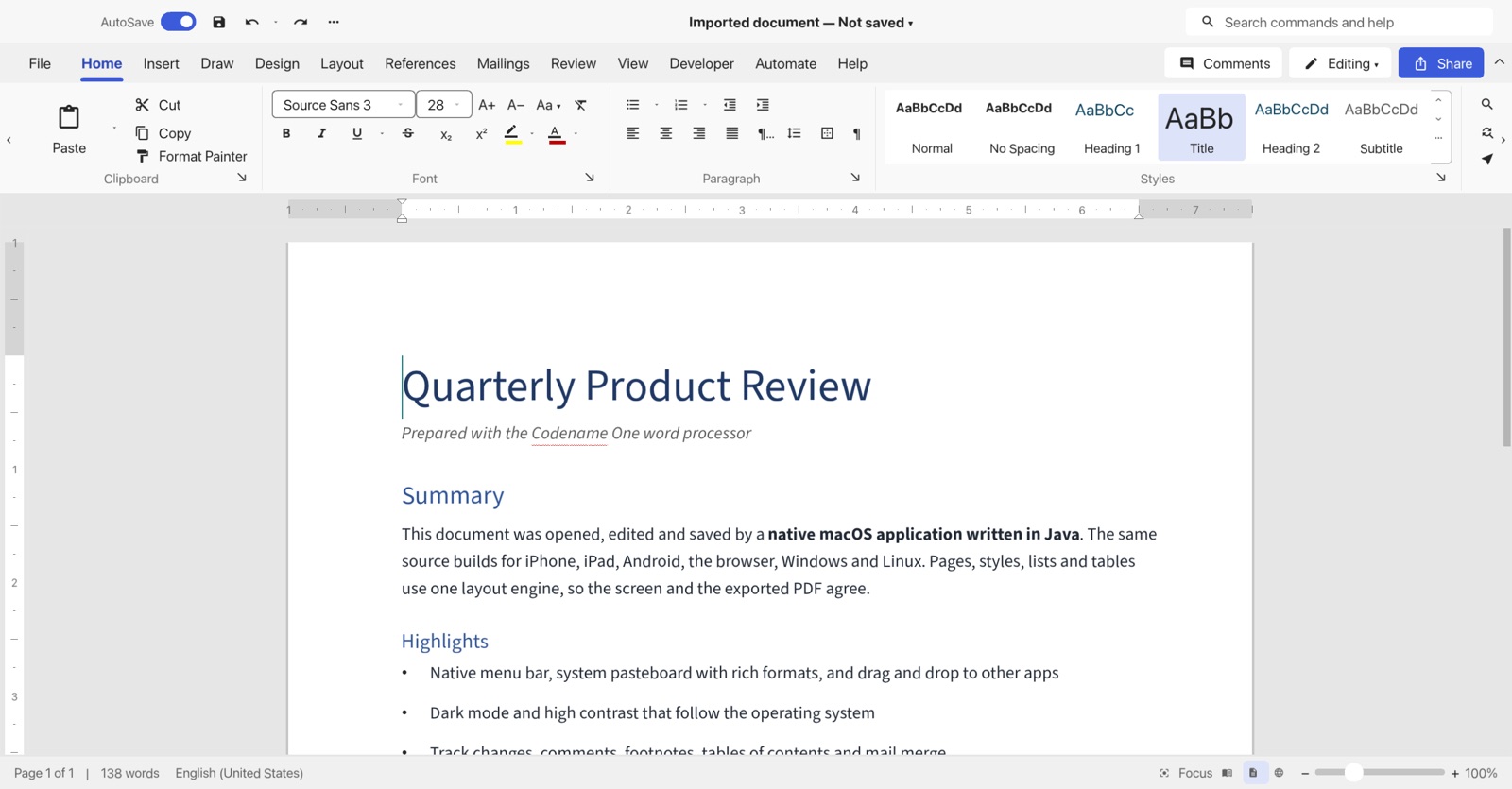The image size is (1512, 789).
Task: Click the select arrow icon in ribbon
Action: 1487,160
